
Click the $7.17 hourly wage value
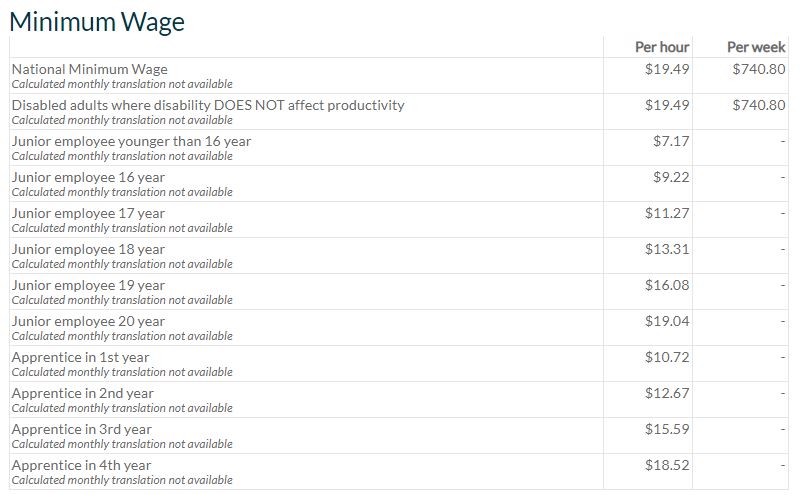click(x=671, y=141)
